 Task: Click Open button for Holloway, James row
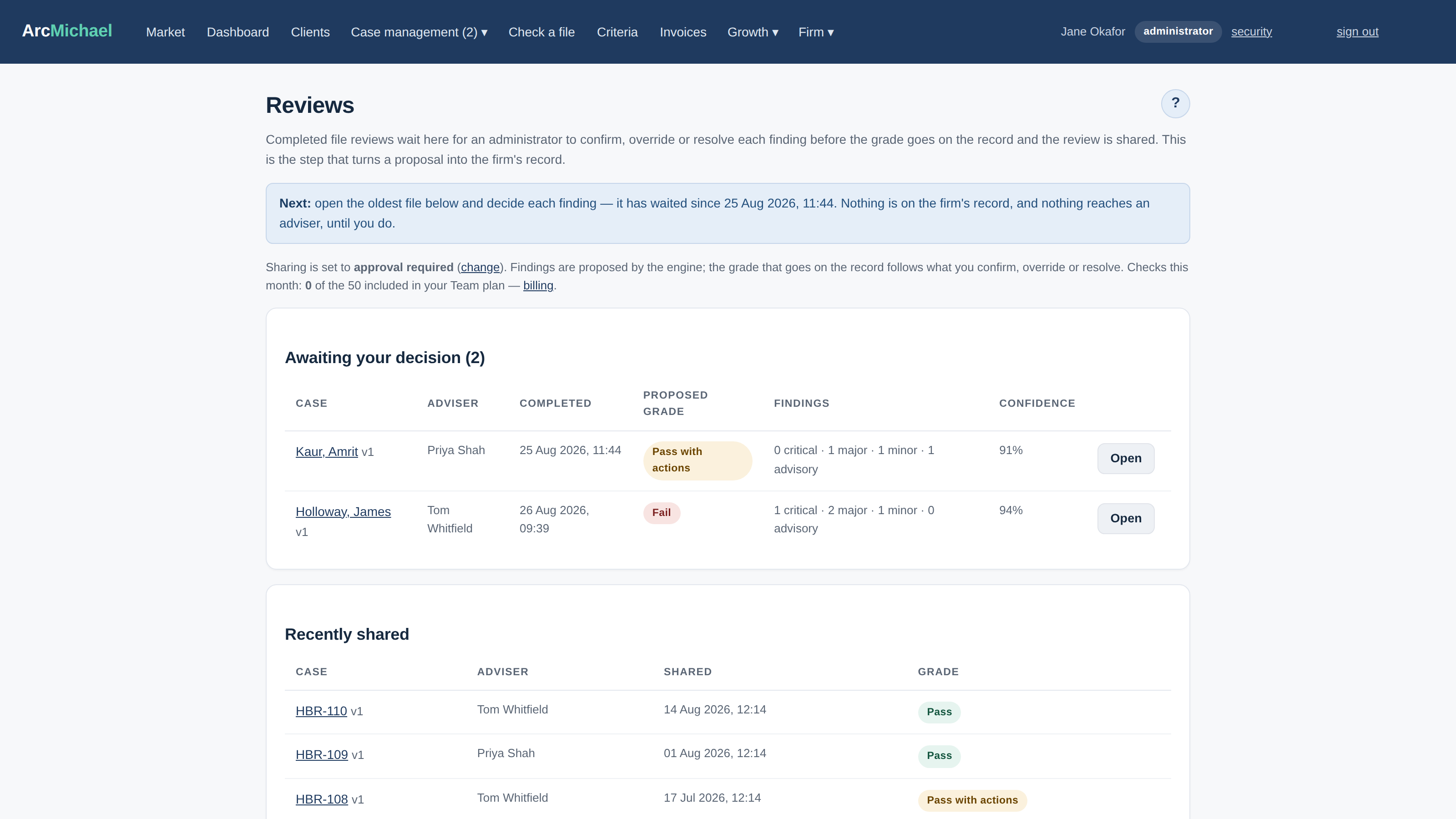[1125, 518]
